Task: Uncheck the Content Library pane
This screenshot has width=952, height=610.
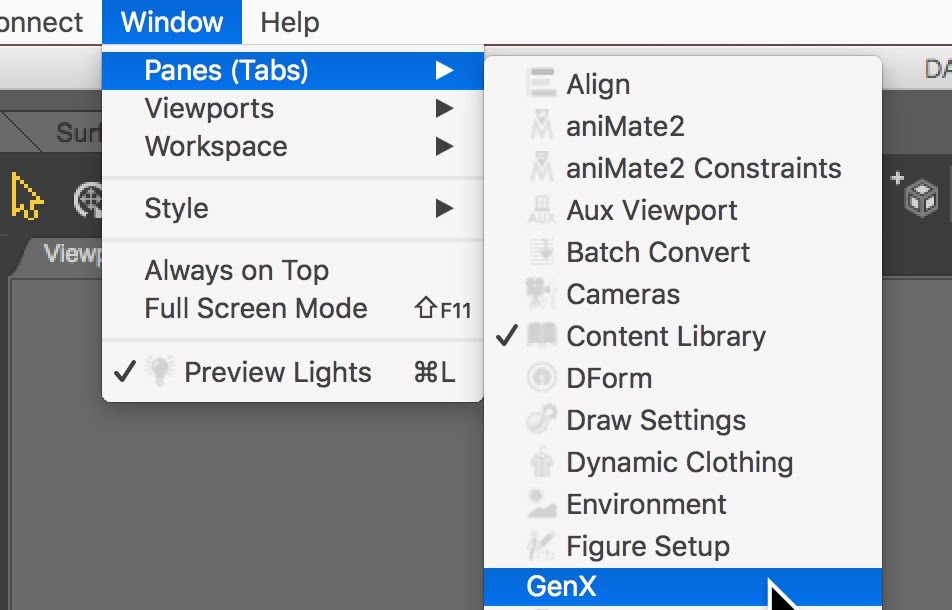Action: pyautogui.click(x=665, y=336)
